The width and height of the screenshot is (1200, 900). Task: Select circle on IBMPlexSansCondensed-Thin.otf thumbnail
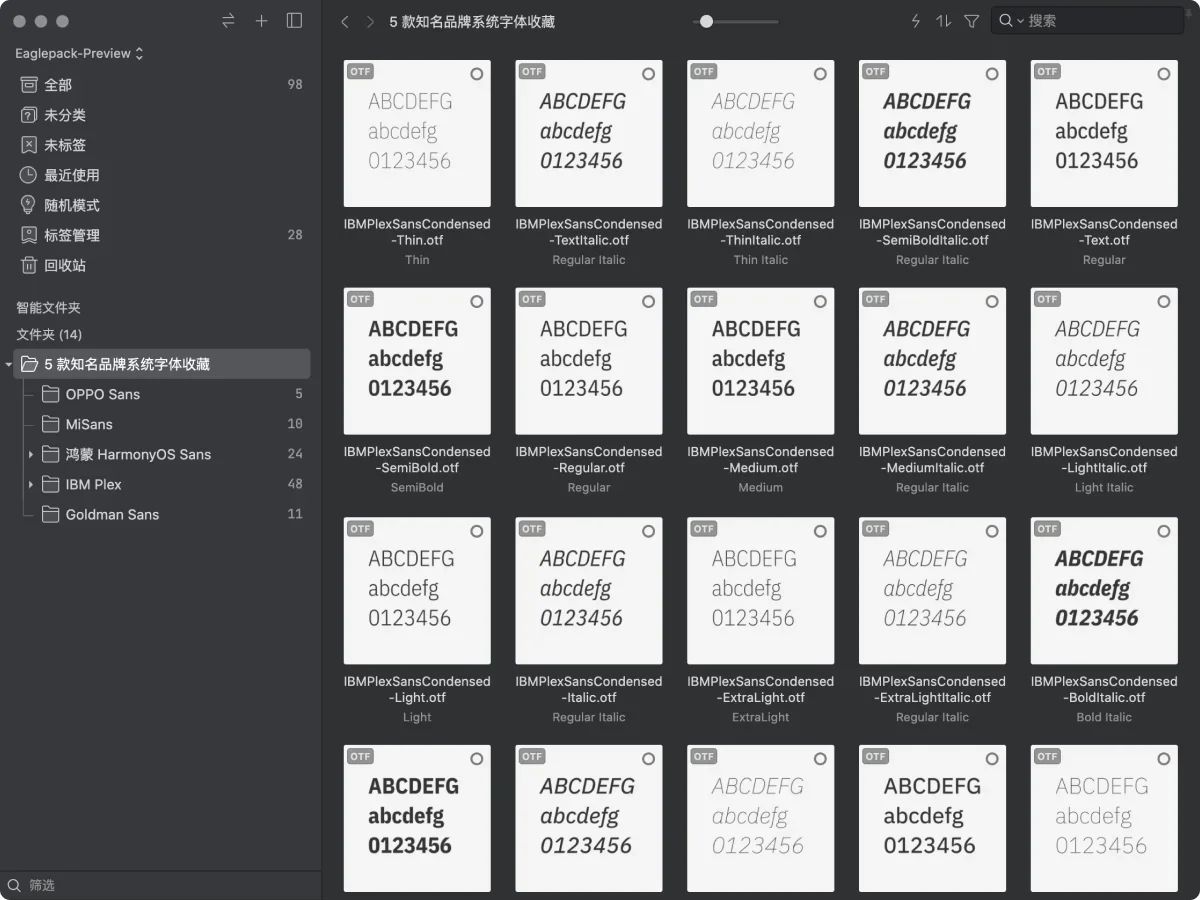476,74
